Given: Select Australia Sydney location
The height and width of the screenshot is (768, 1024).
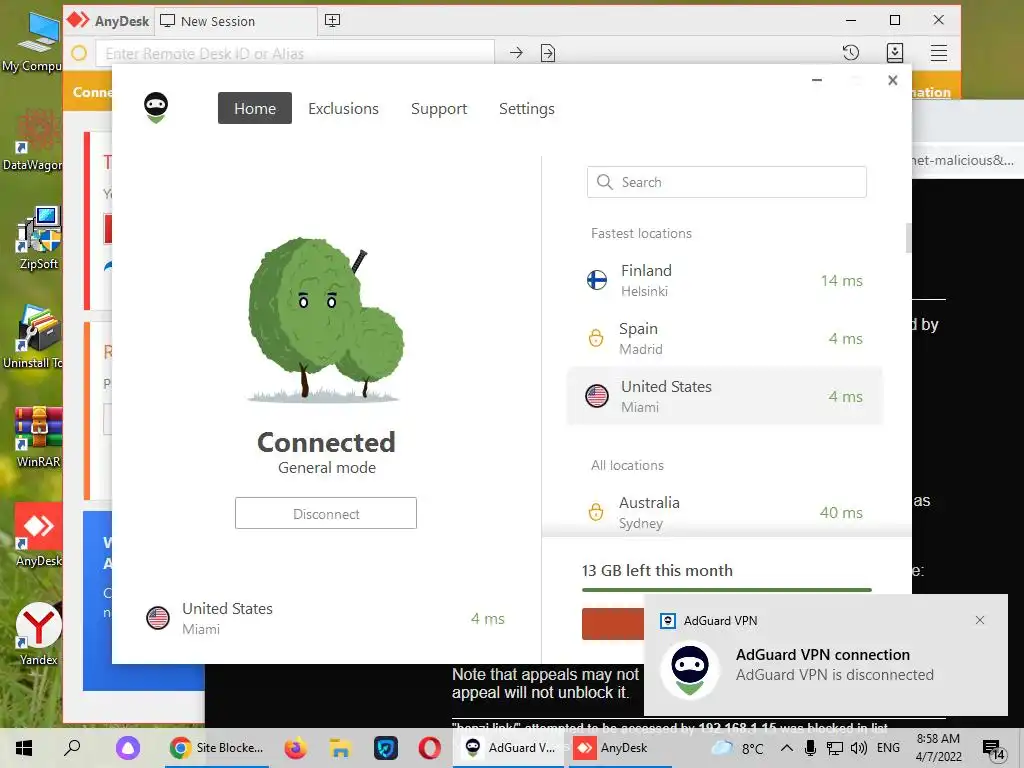Looking at the screenshot, I should (x=725, y=513).
